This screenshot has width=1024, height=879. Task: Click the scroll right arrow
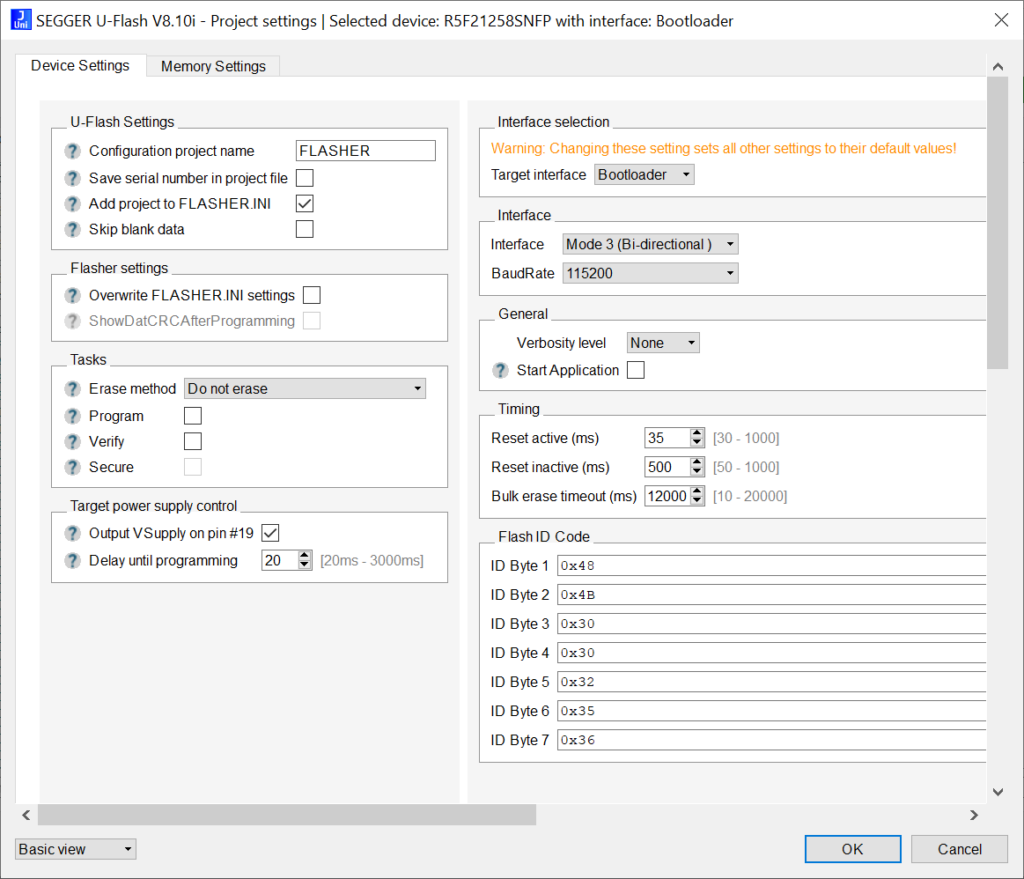[x=974, y=815]
